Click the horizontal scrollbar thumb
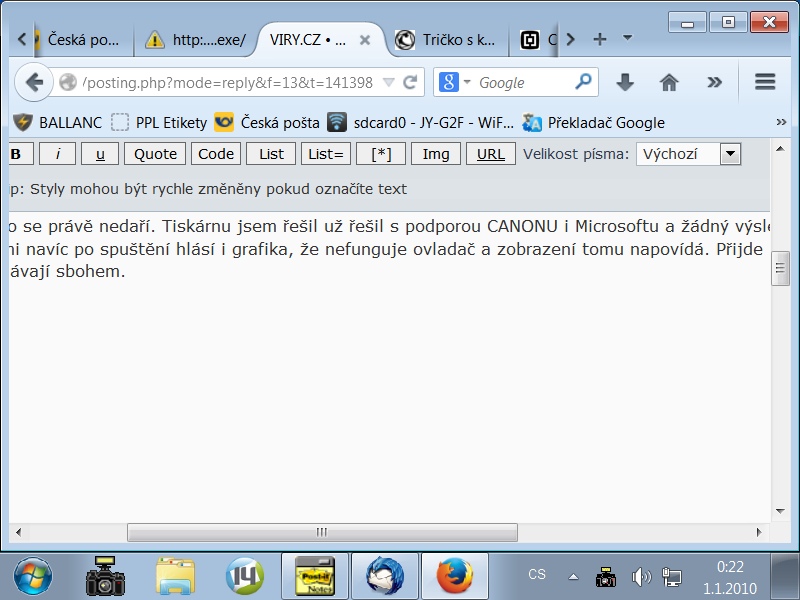800x600 pixels. tap(320, 532)
